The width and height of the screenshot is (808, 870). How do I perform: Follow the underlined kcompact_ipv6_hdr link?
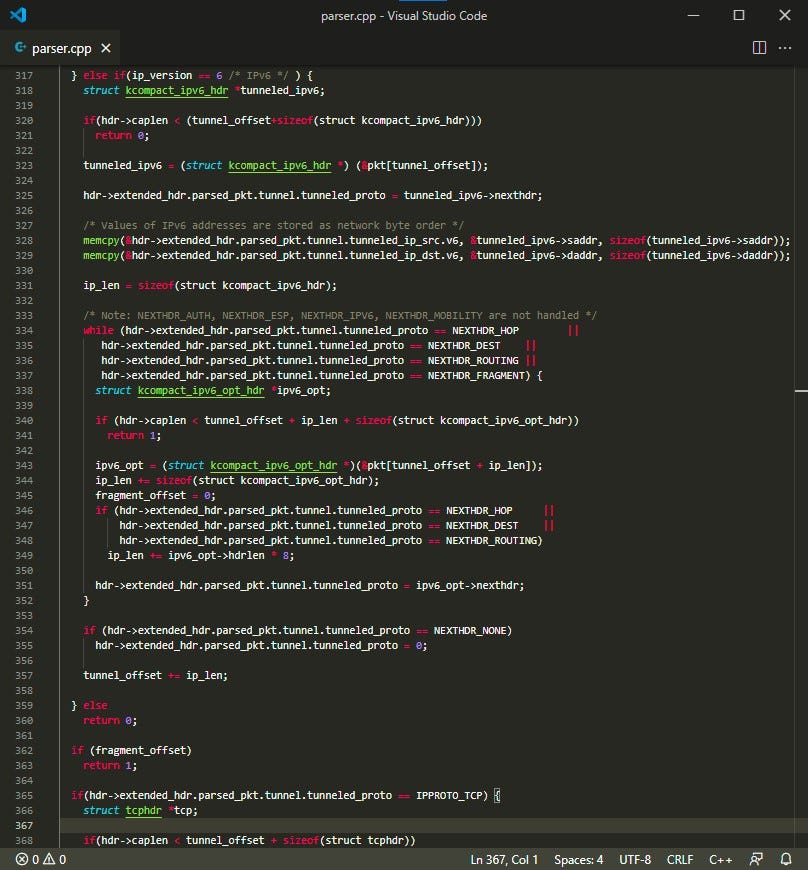point(177,90)
